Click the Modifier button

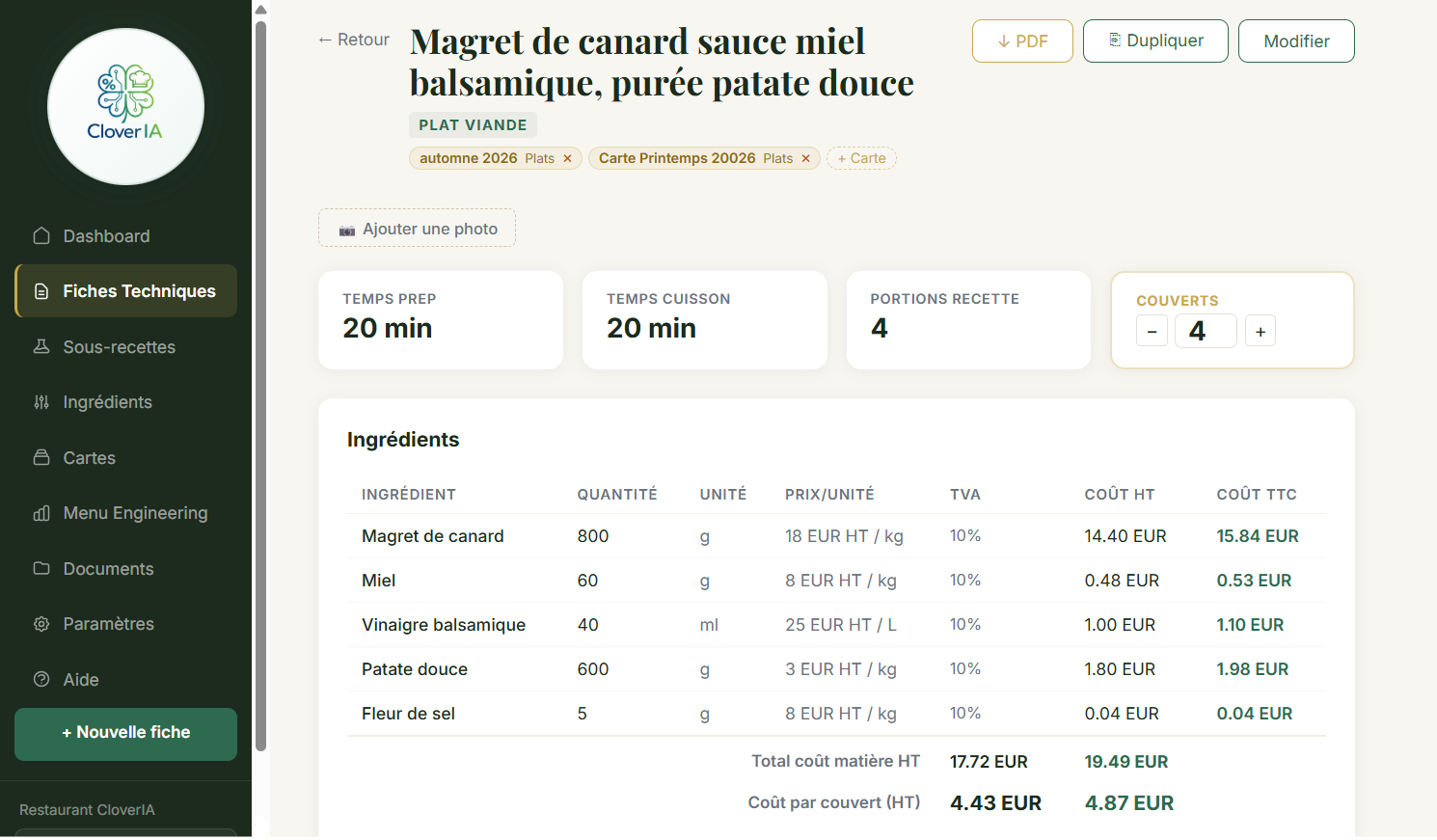tap(1296, 41)
